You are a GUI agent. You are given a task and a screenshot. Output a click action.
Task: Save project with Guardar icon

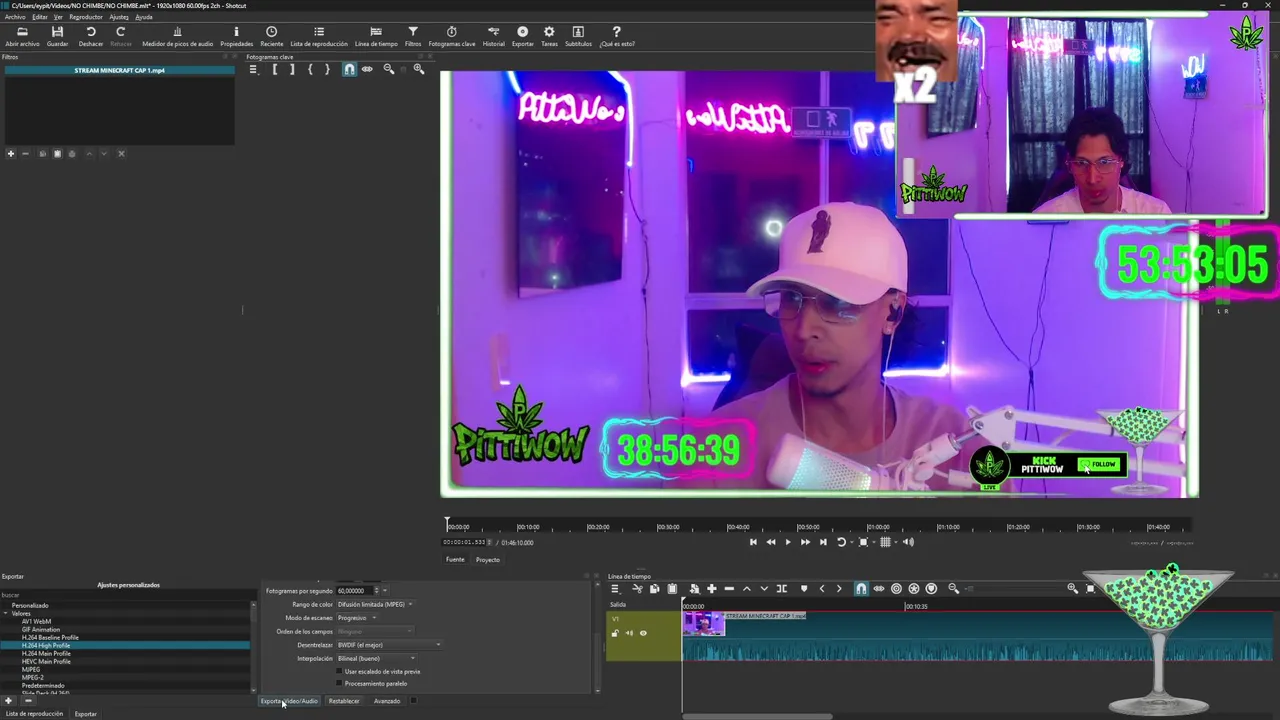click(x=57, y=37)
